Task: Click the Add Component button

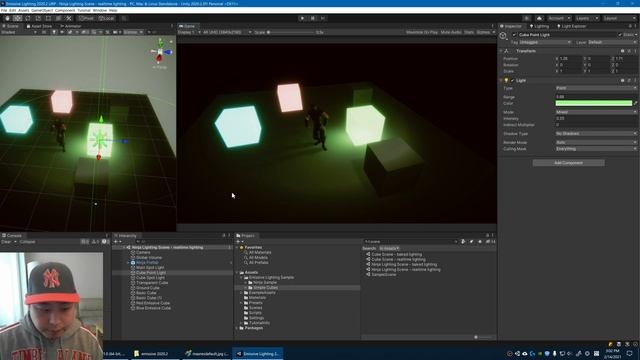Action: pos(569,163)
